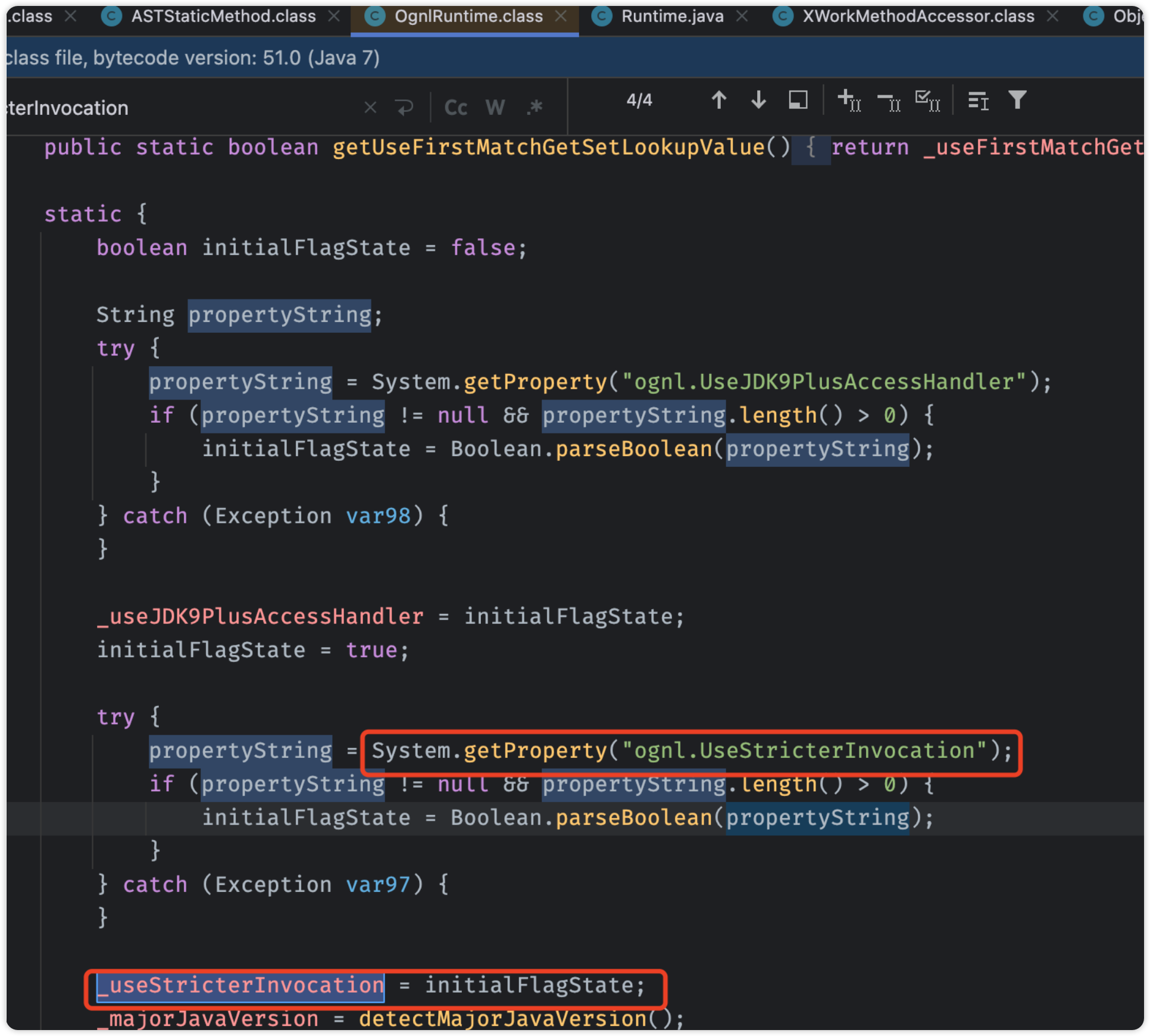This screenshot has height=1036, width=1150.
Task: Click the _useStricterInvocation highlighted variable
Action: (x=240, y=986)
